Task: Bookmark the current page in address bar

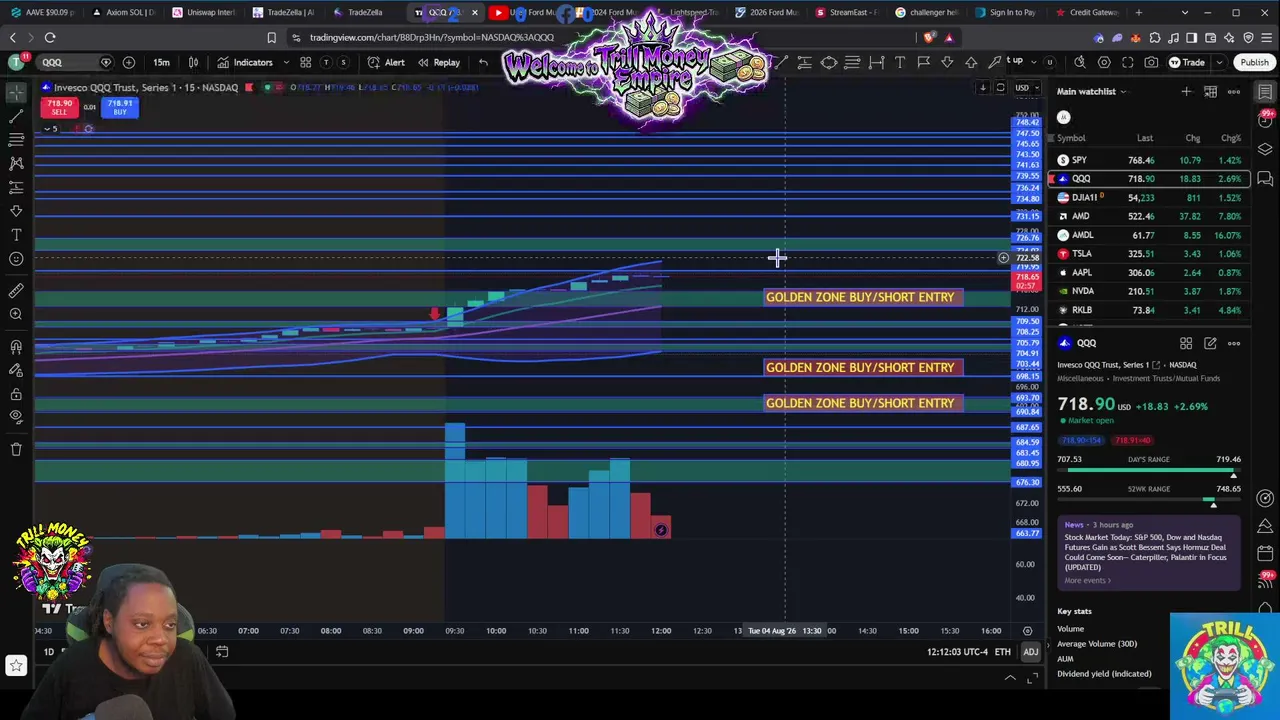Action: [x=271, y=38]
